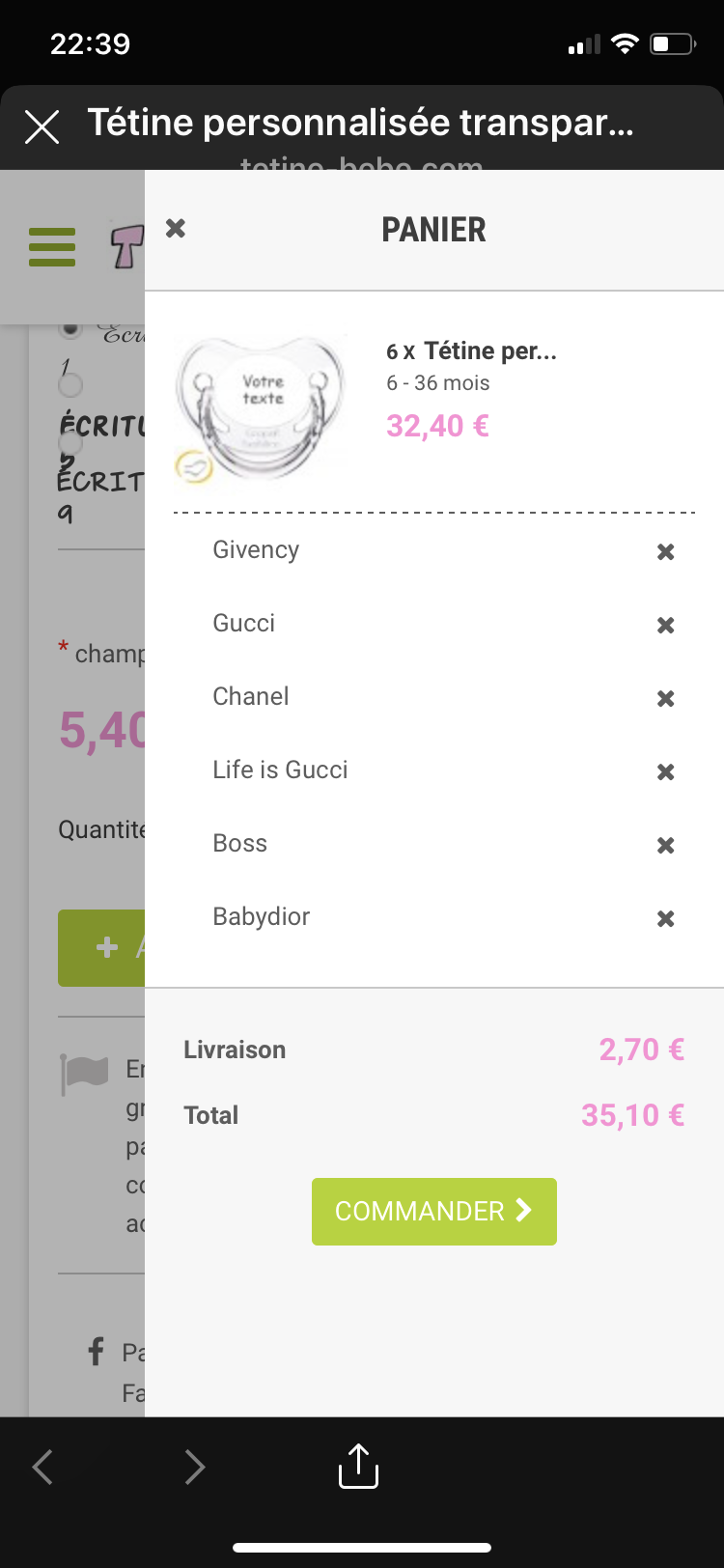This screenshot has width=724, height=1568.
Task: Select the first cursive font radio button
Action: click(x=70, y=328)
